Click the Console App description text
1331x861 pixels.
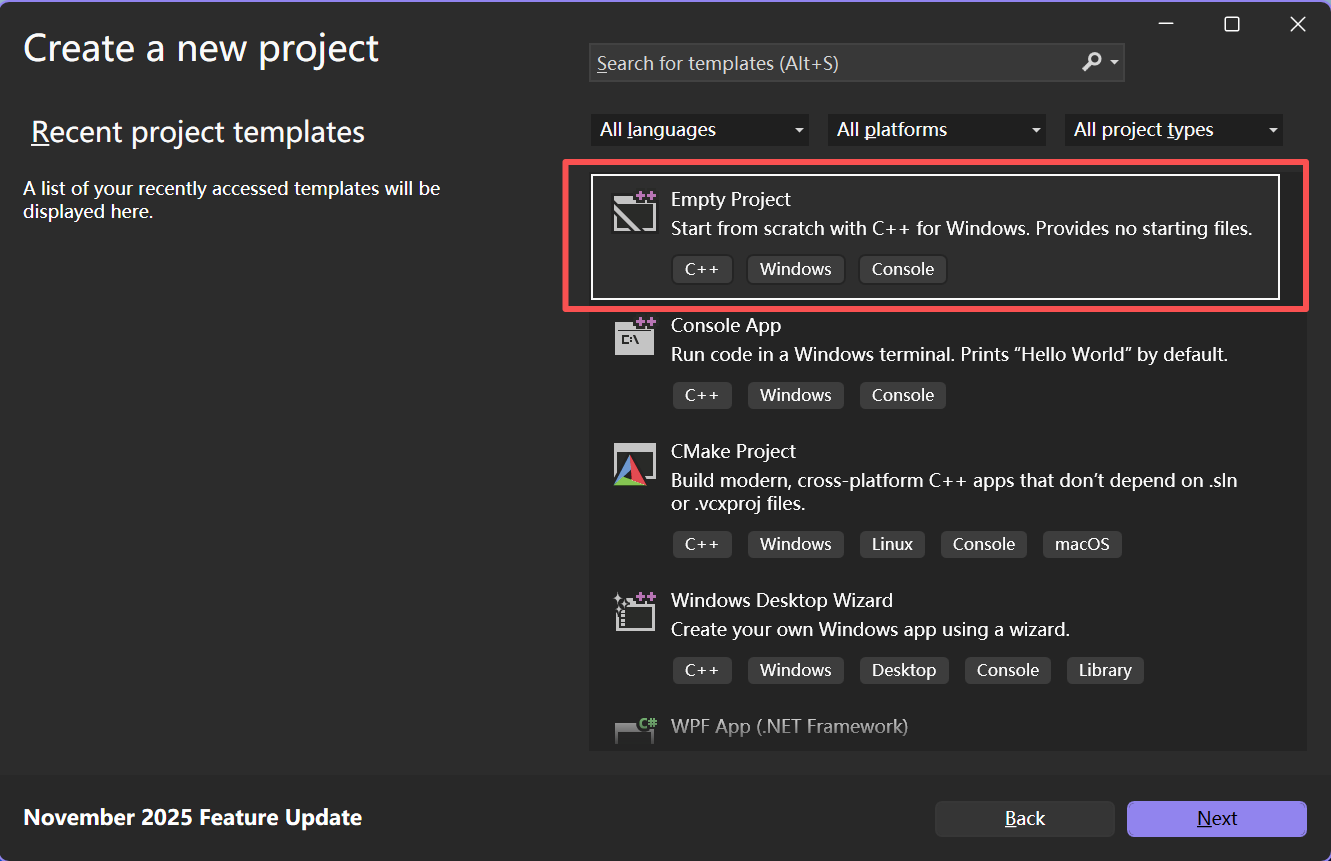click(949, 355)
